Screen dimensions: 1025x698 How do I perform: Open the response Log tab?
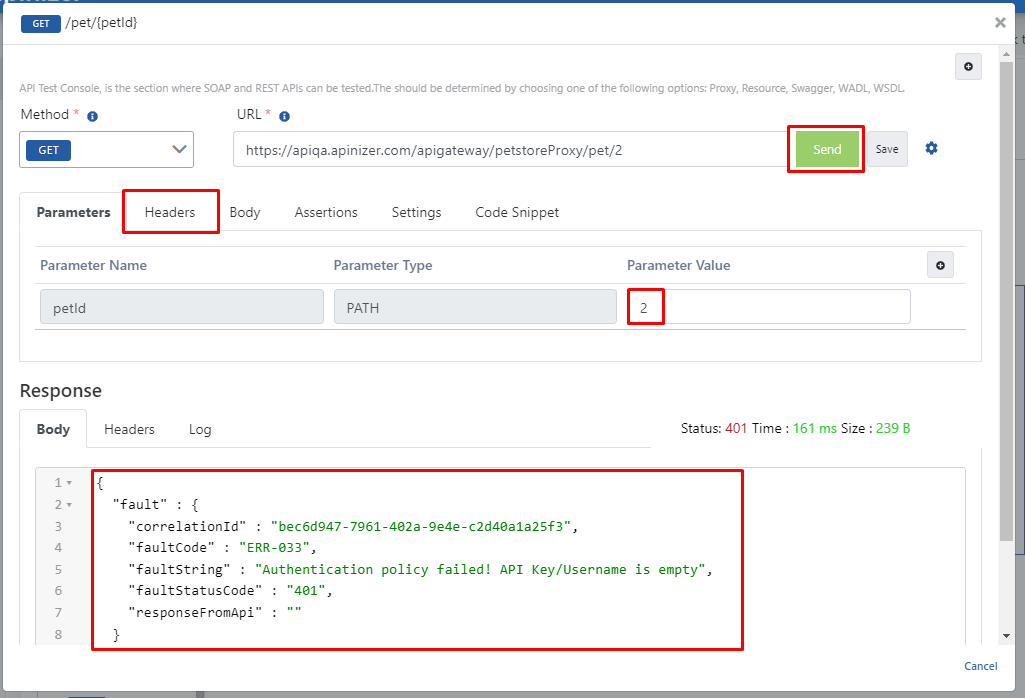(x=200, y=429)
